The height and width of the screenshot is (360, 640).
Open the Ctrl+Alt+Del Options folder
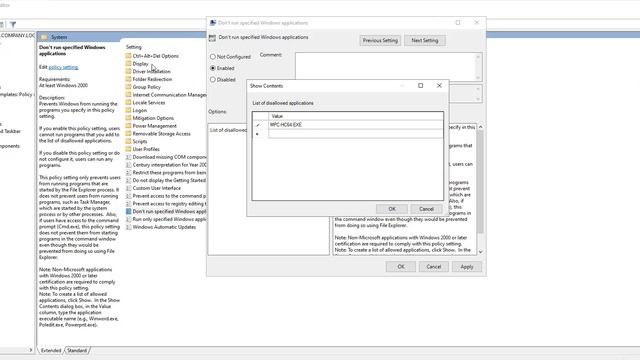click(152, 56)
